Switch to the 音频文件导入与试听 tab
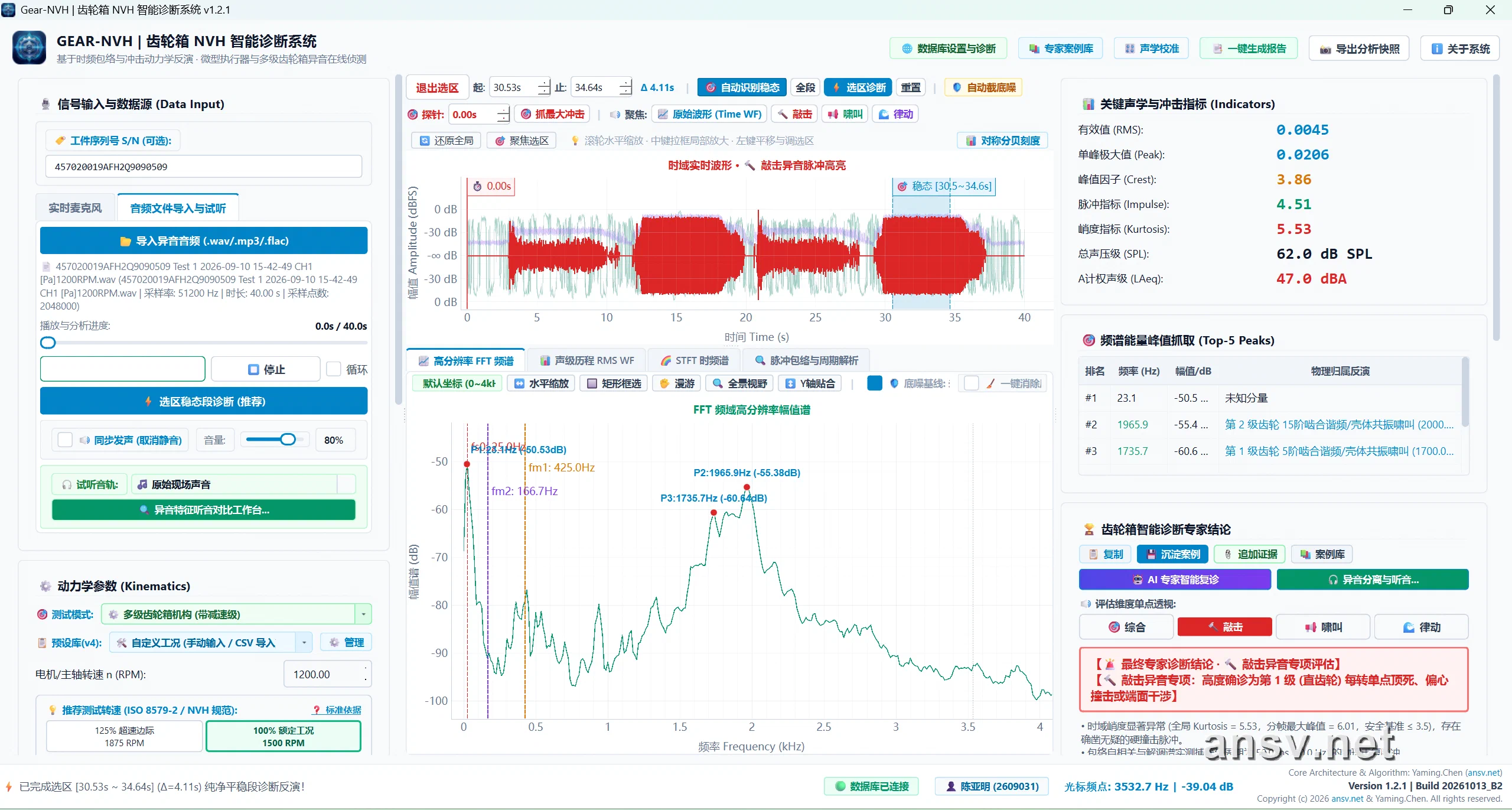Screen dimensions: 1512x810 point(178,208)
